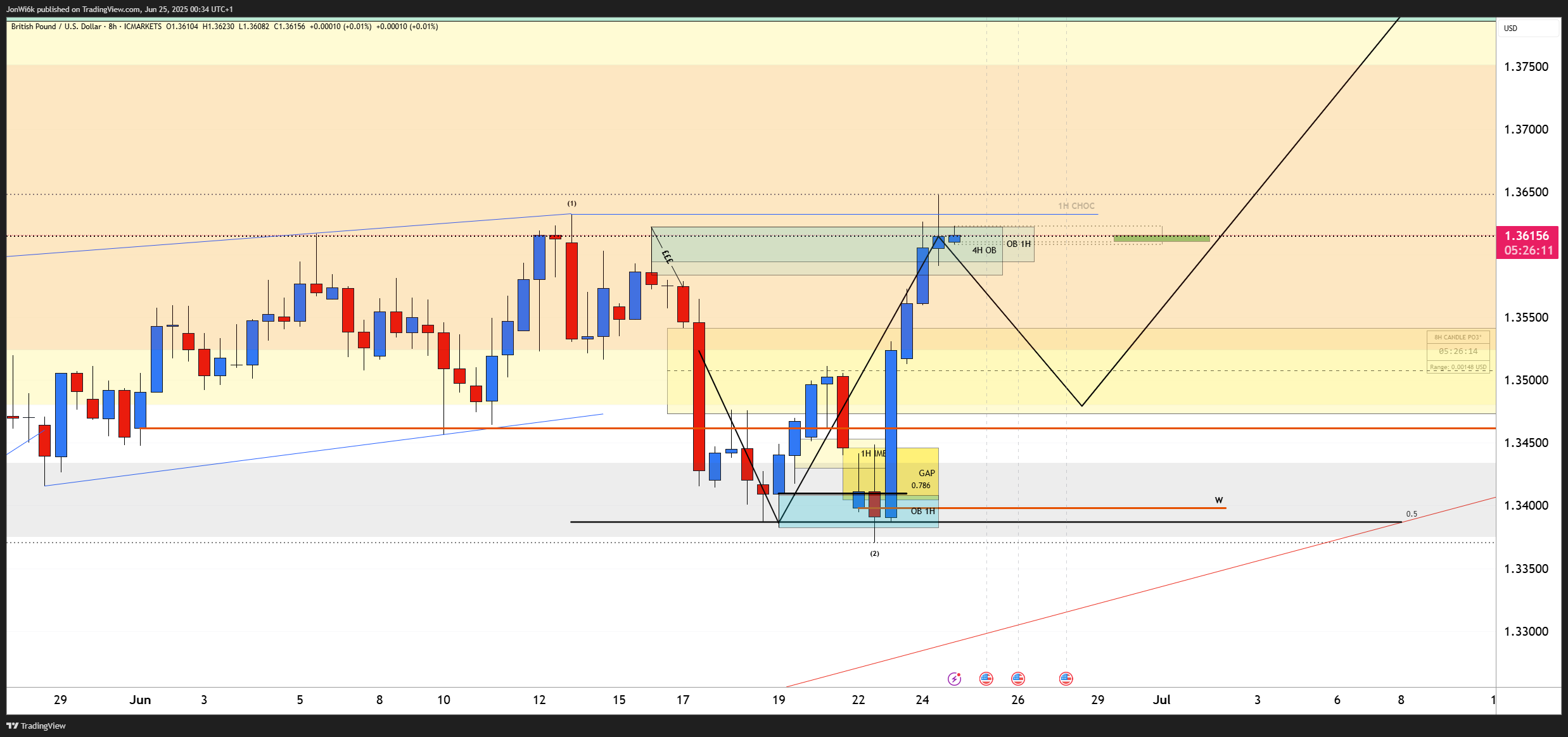The image size is (1568, 737).
Task: Click the low value L1.36082
Action: [x=254, y=27]
